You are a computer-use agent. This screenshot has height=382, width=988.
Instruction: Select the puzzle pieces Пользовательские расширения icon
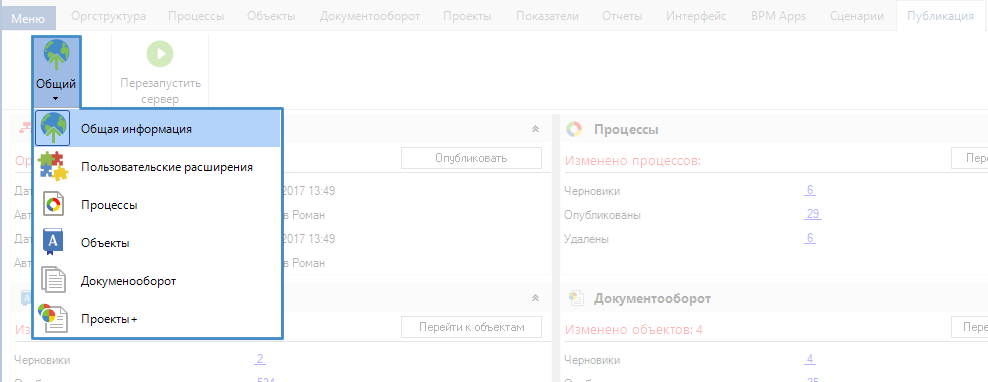click(53, 167)
